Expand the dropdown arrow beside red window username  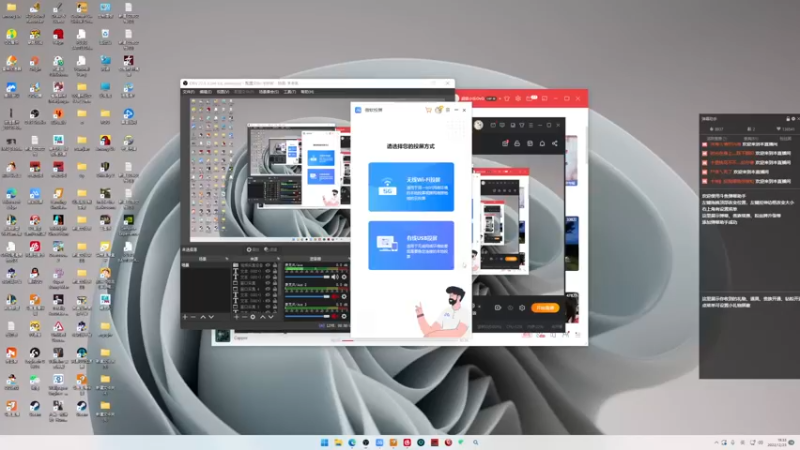(499, 98)
